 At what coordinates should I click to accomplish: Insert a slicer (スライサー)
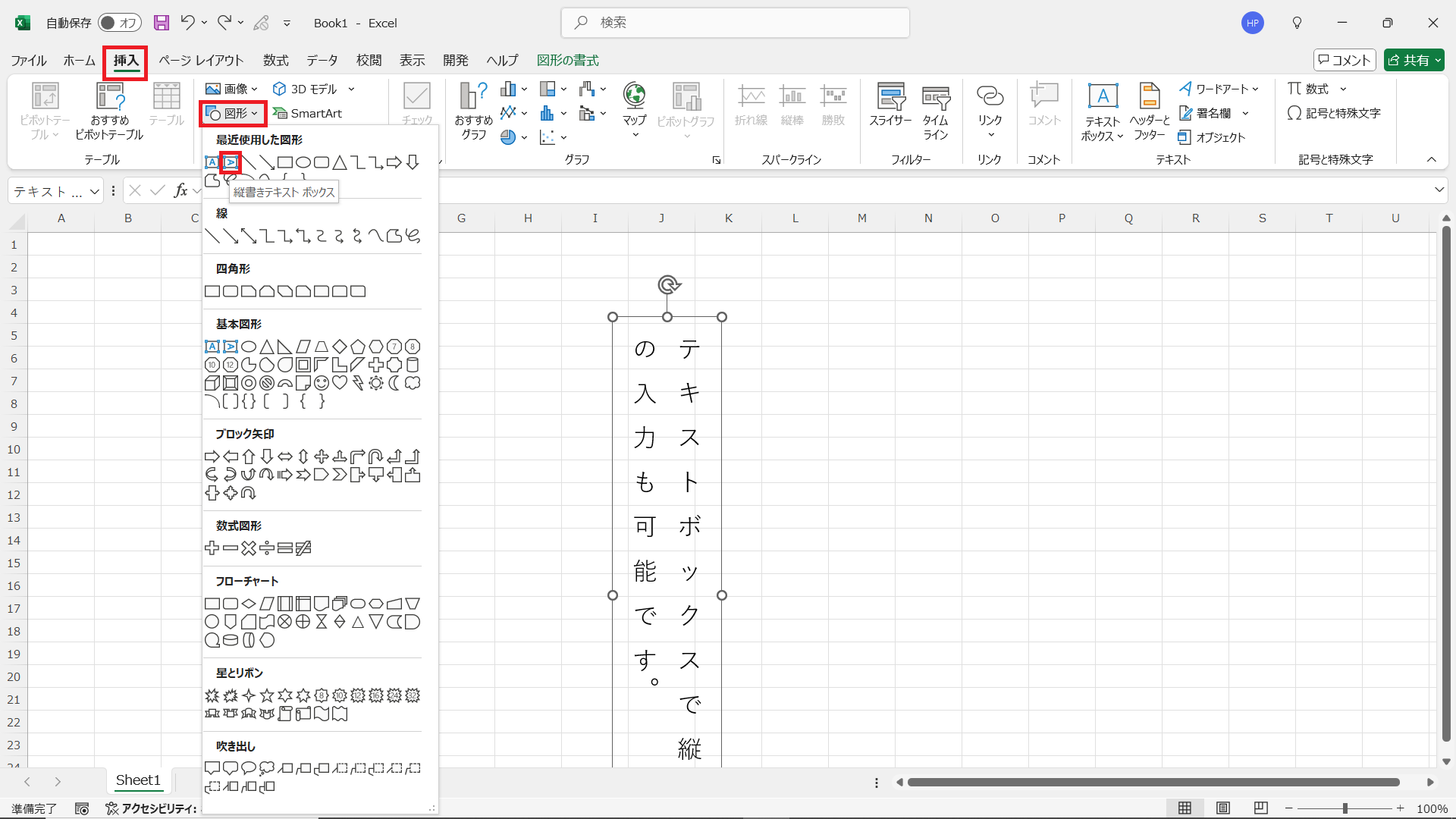[x=890, y=105]
